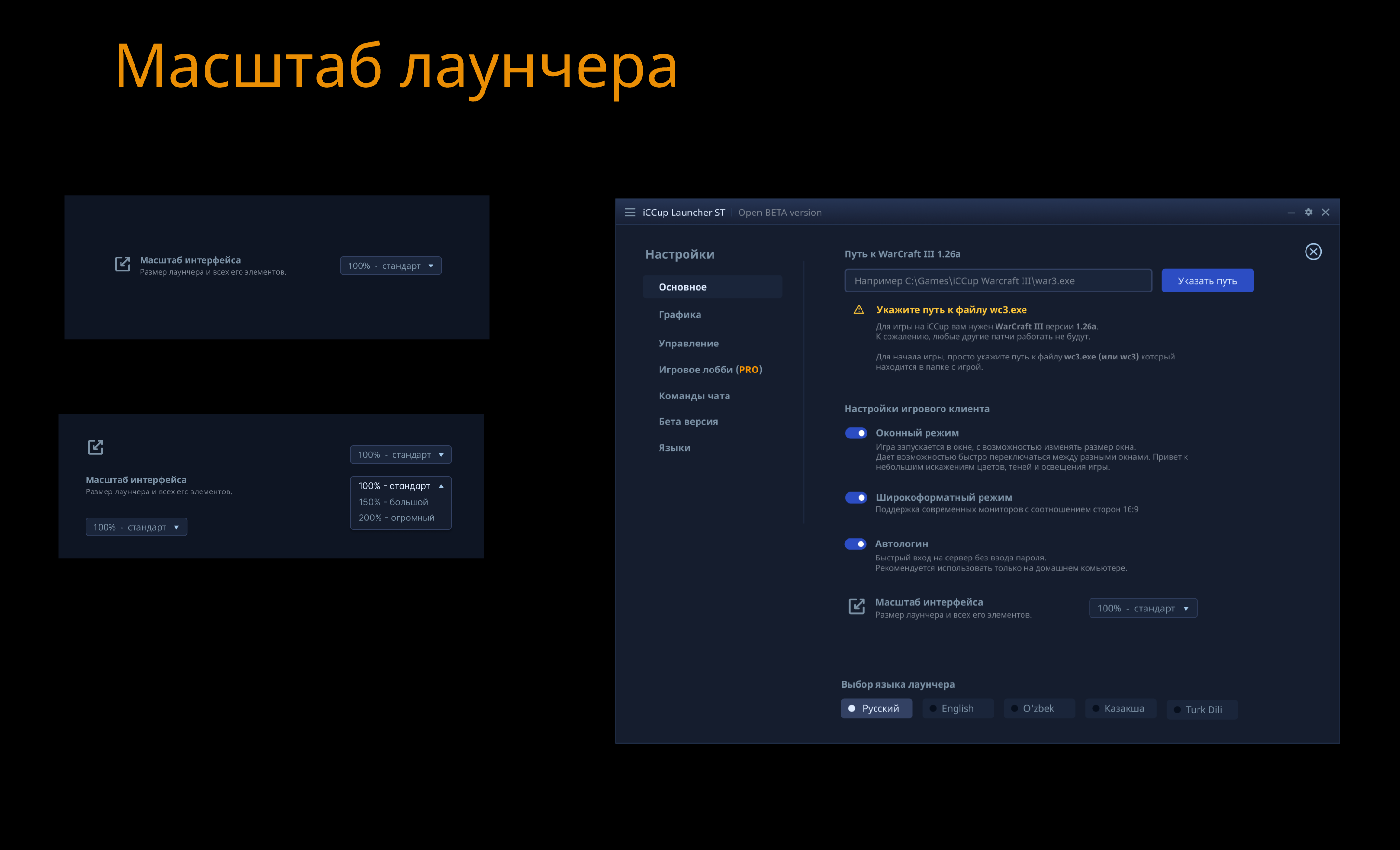The image size is (1400, 850).
Task: Close settings with the circled X icon
Action: pyautogui.click(x=1313, y=252)
